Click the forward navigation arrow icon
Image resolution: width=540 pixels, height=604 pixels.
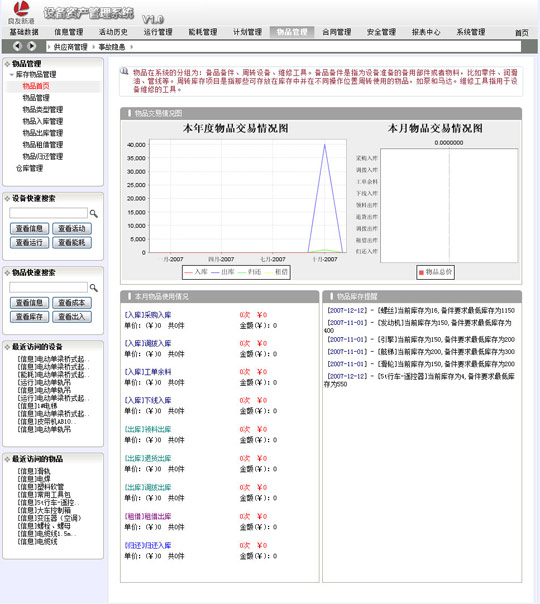(x=32, y=46)
